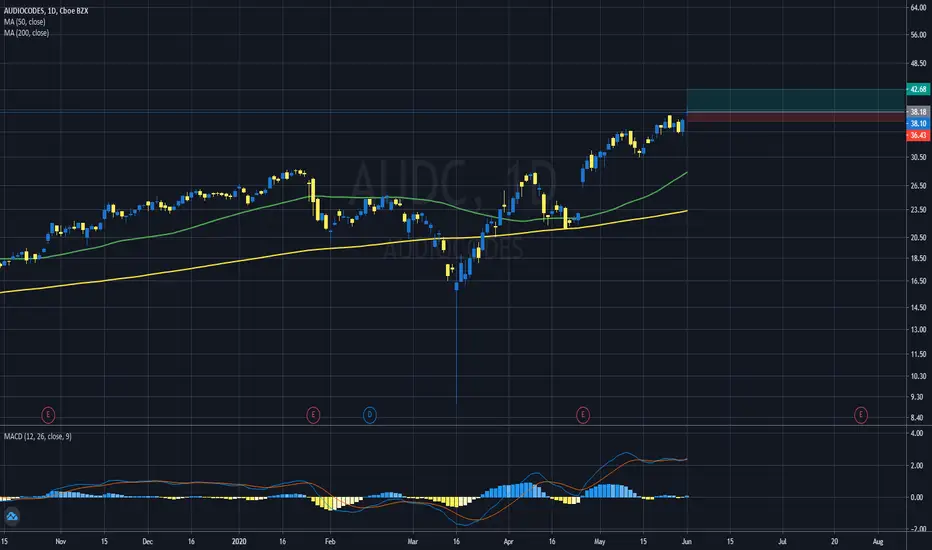This screenshot has height=550, width=932.
Task: Click the TradingView cloud logo icon
Action: click(x=11, y=516)
